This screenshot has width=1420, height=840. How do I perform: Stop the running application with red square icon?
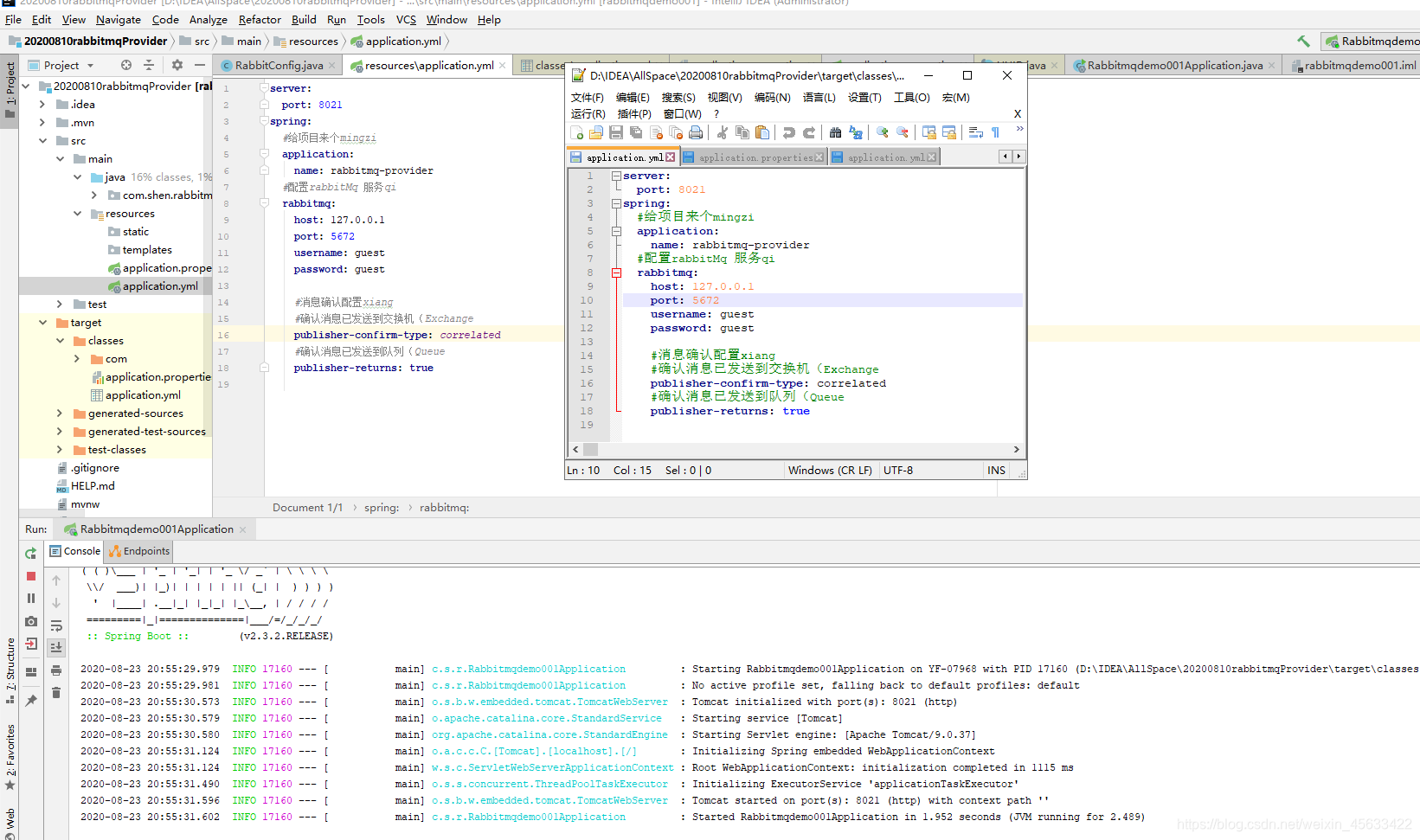click(30, 578)
